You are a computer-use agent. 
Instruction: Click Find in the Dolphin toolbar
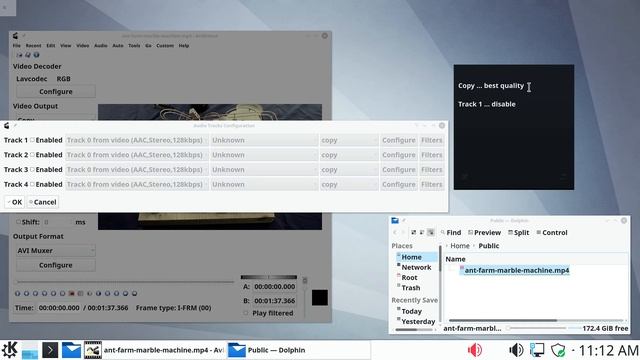pyautogui.click(x=451, y=232)
